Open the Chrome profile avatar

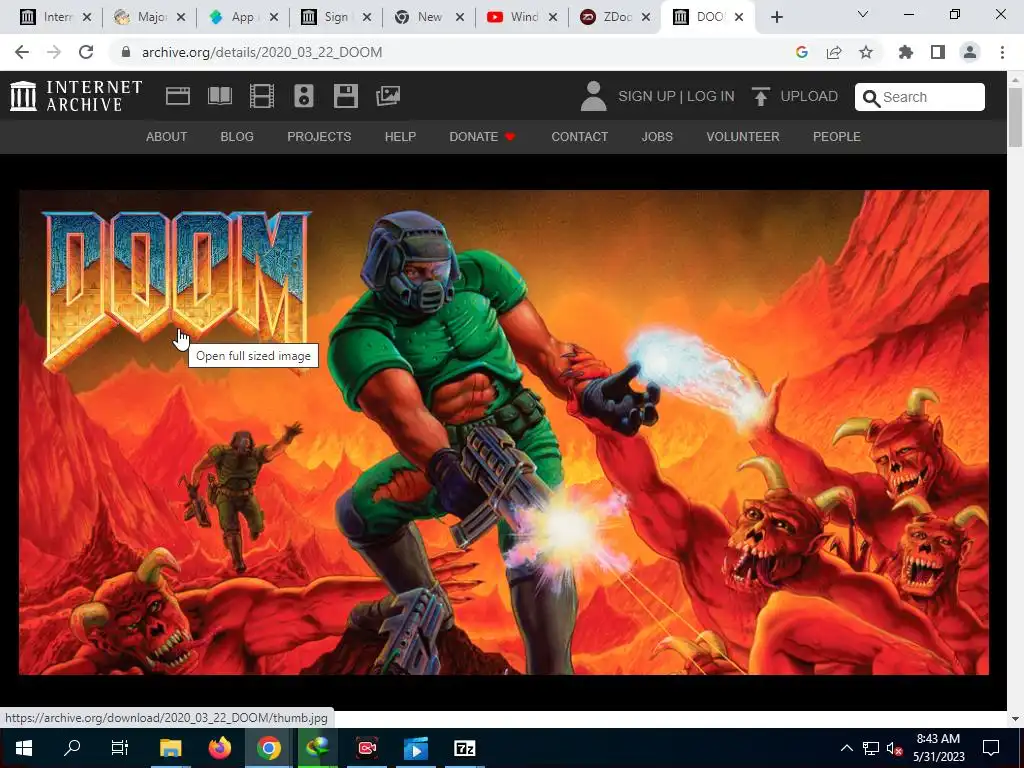tap(970, 52)
